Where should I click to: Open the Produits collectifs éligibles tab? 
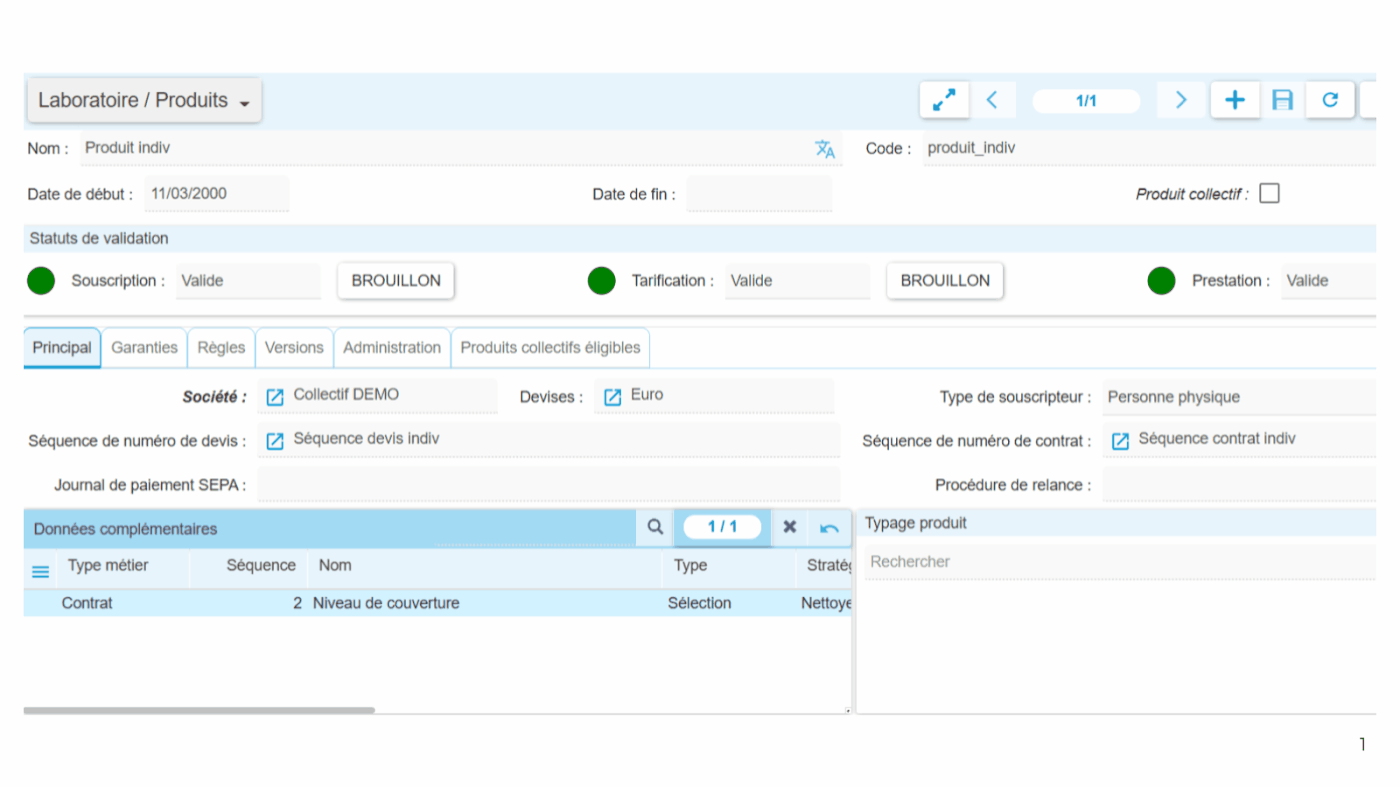(x=550, y=348)
